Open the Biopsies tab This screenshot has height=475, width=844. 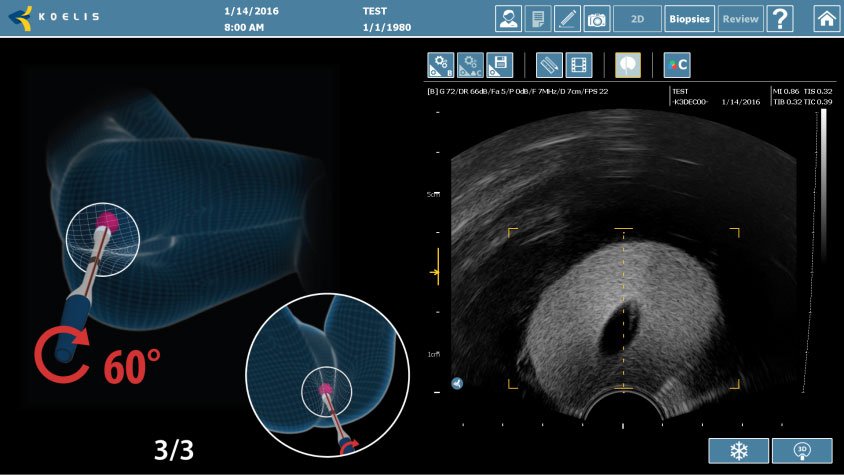tap(690, 19)
